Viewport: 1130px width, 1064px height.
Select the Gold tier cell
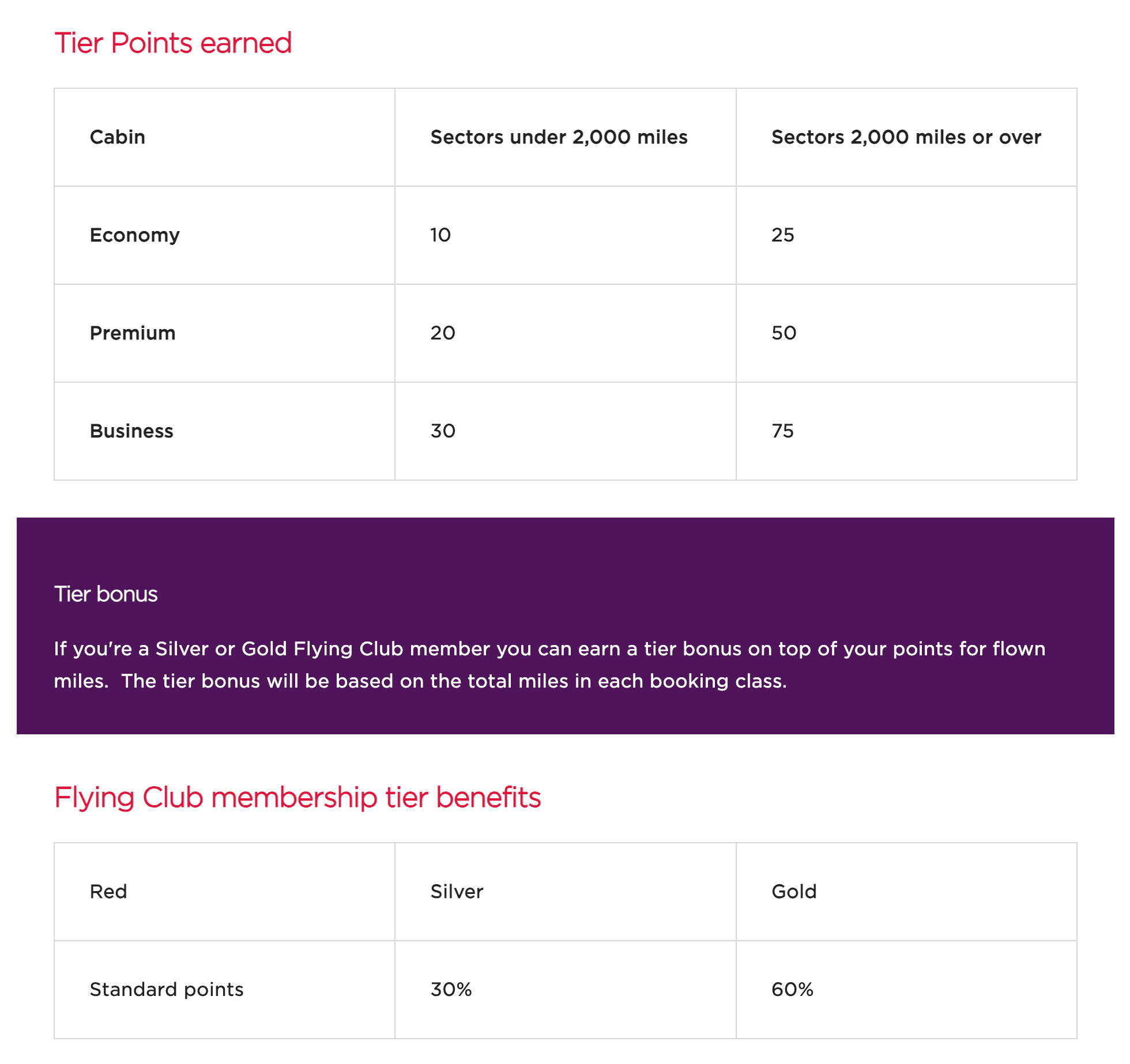point(794,892)
